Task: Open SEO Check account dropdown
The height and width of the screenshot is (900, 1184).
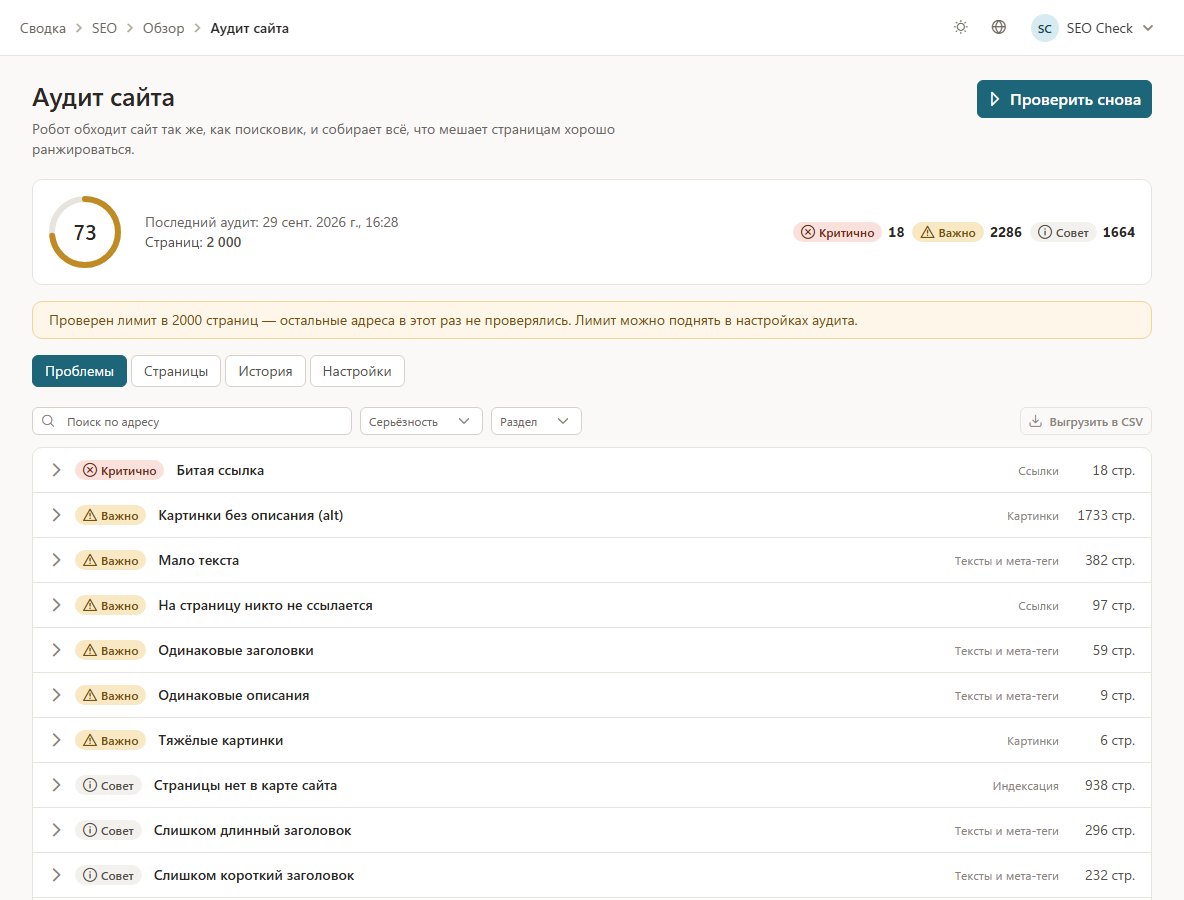Action: tap(1093, 28)
